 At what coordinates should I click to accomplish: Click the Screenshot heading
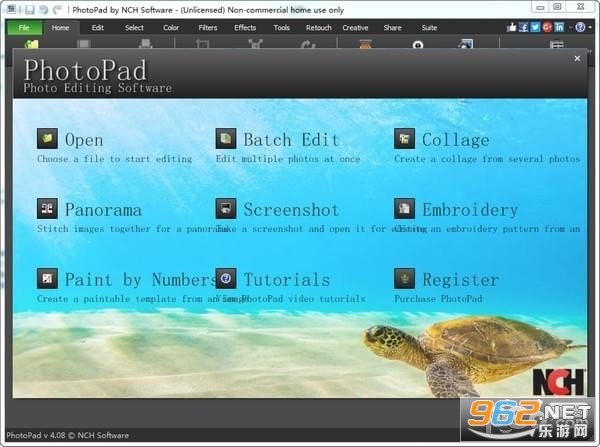pyautogui.click(x=291, y=210)
